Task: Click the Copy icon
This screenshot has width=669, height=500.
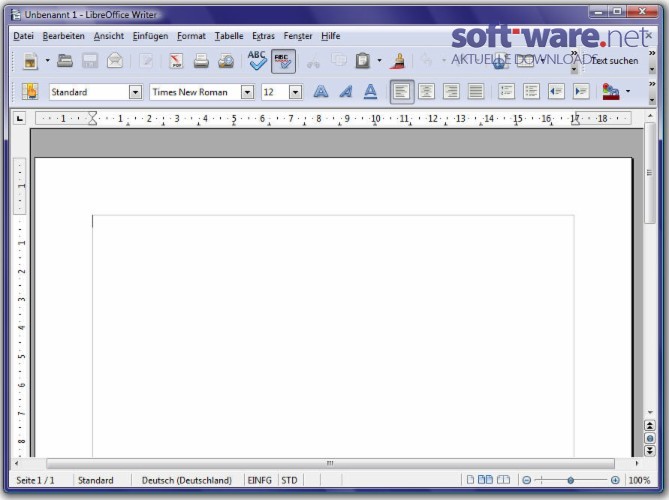Action: pos(339,61)
